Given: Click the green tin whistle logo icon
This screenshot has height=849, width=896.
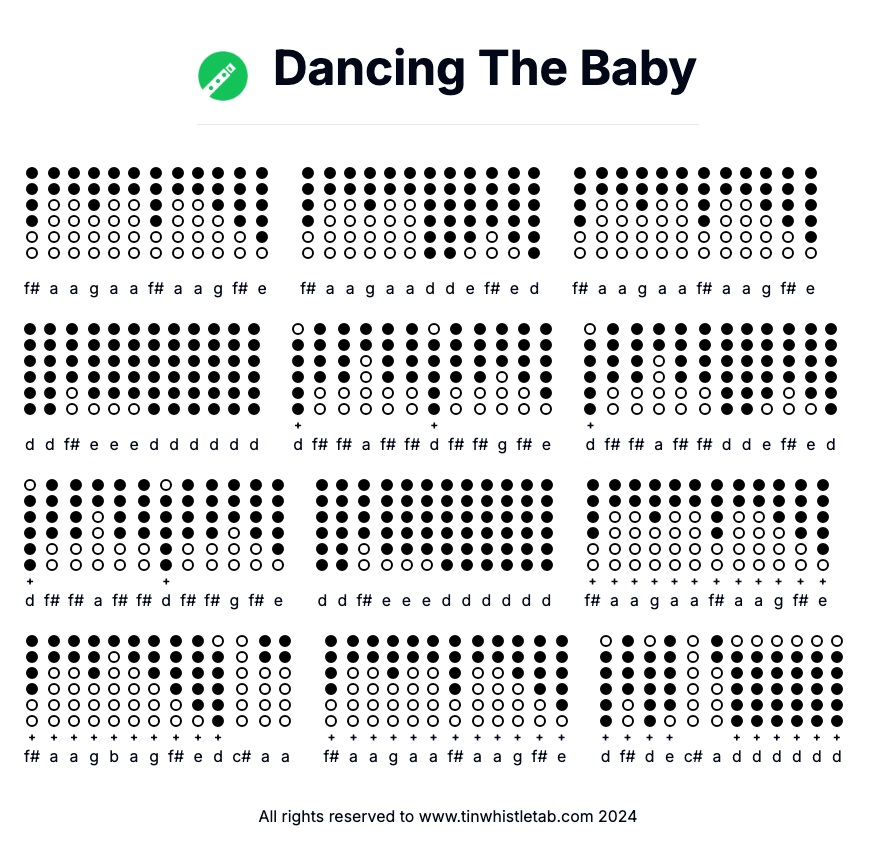Looking at the screenshot, I should (x=222, y=76).
